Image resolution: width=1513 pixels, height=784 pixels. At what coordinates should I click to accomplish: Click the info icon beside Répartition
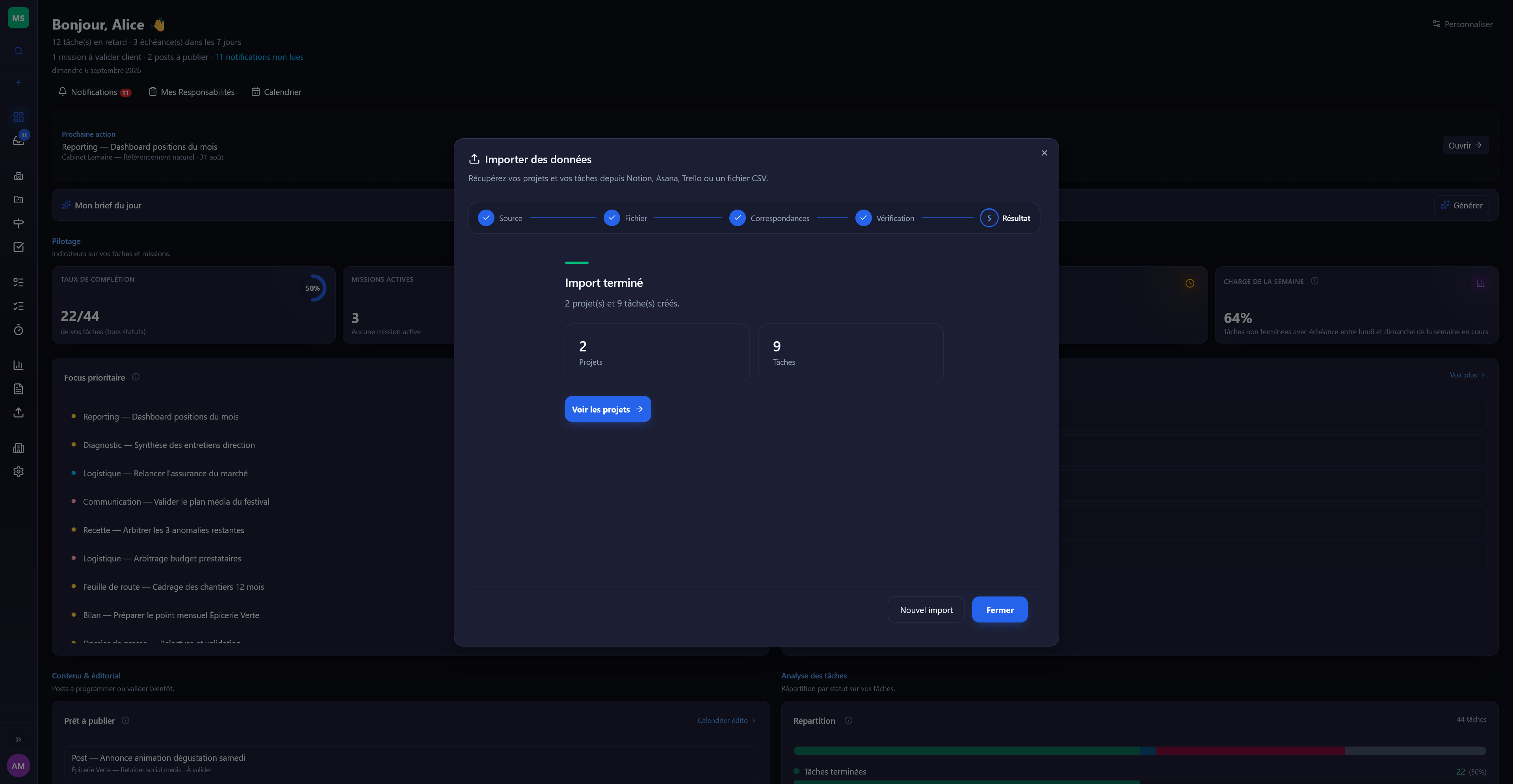point(848,721)
